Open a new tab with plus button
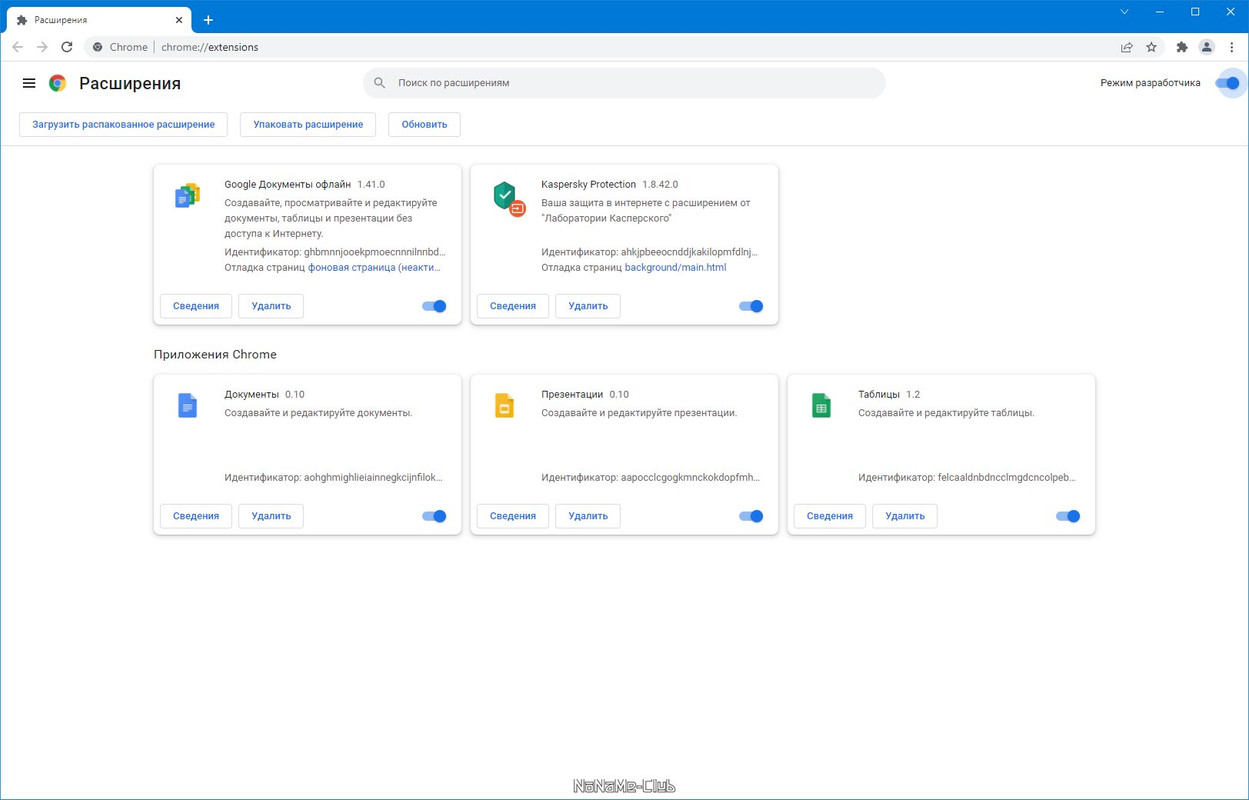The width and height of the screenshot is (1249, 800). tap(208, 20)
